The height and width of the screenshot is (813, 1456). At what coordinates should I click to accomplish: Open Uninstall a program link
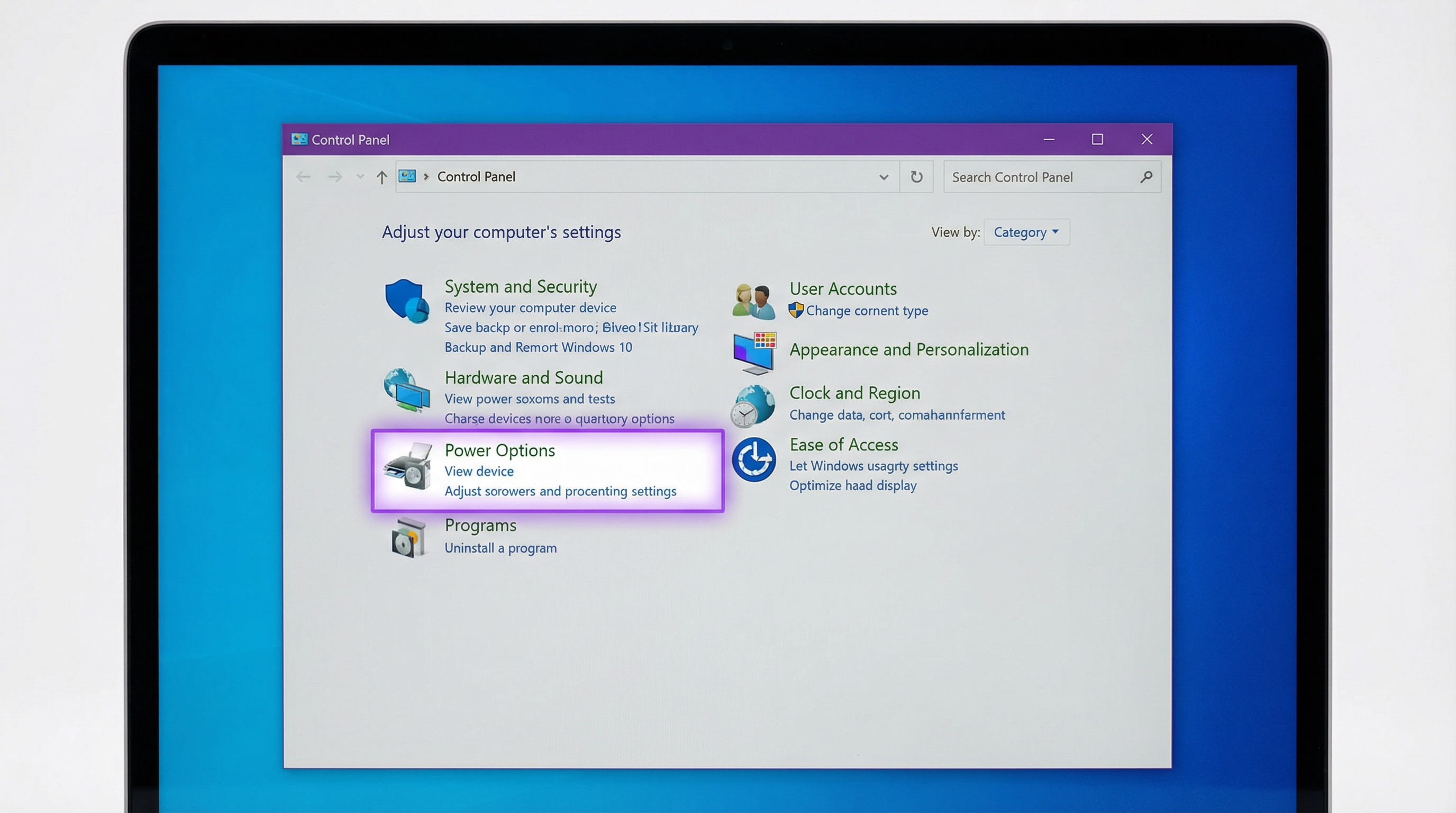(x=500, y=548)
